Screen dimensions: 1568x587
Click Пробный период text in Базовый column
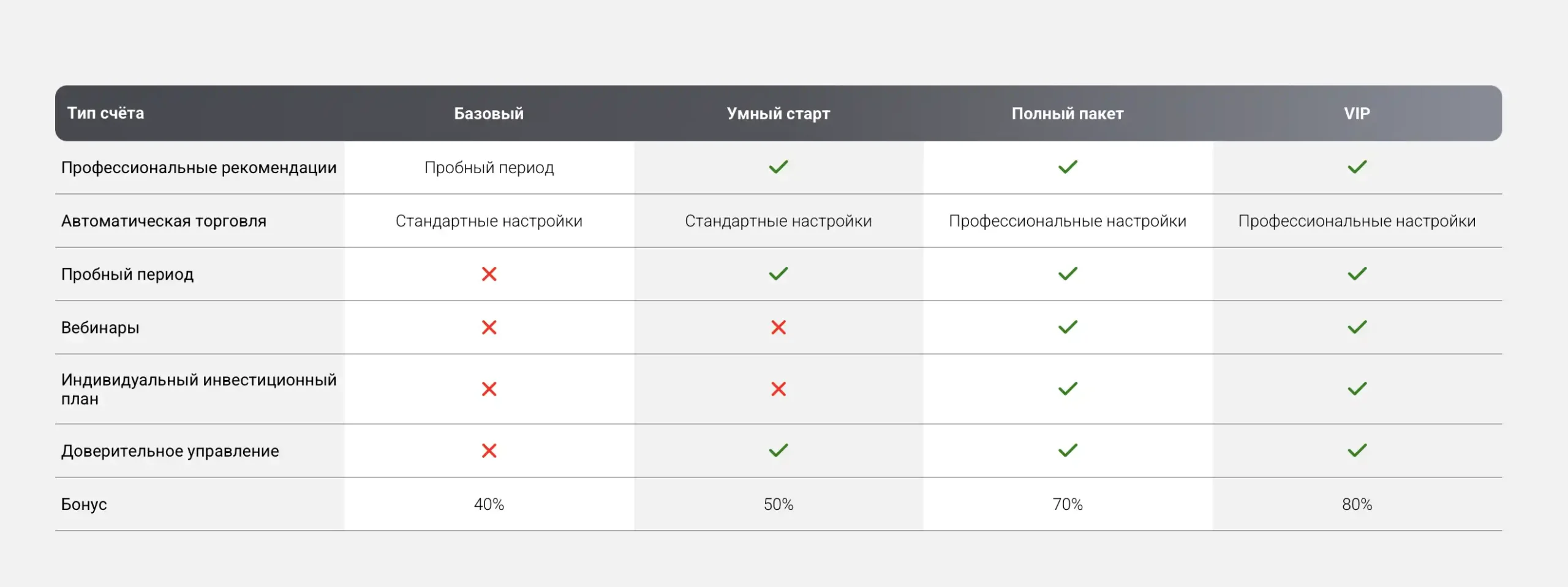(x=489, y=168)
